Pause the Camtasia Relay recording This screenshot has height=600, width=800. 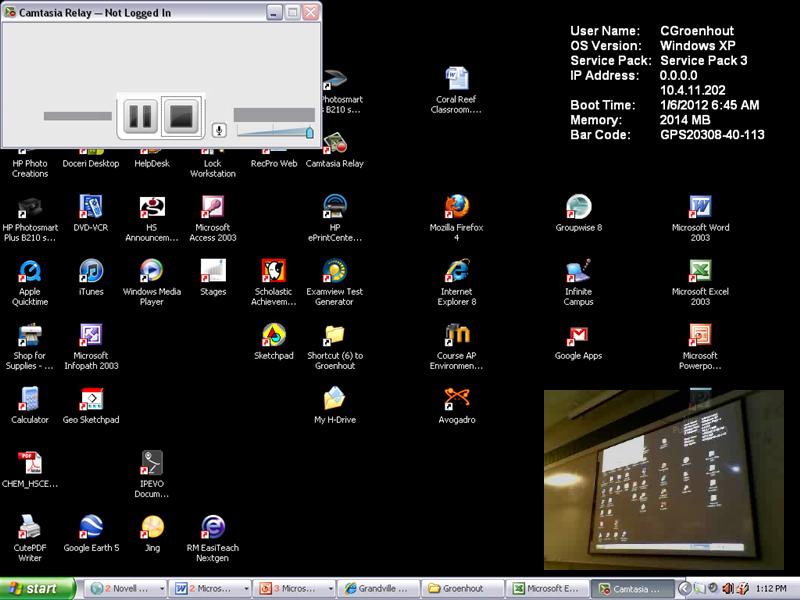click(x=140, y=116)
